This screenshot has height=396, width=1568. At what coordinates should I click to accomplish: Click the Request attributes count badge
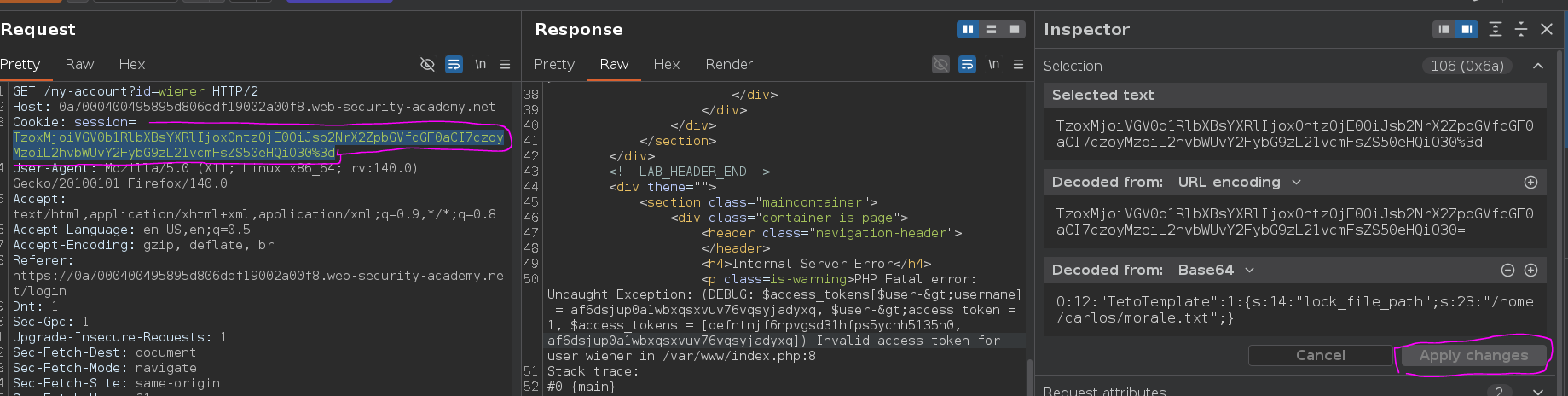coord(1499,391)
